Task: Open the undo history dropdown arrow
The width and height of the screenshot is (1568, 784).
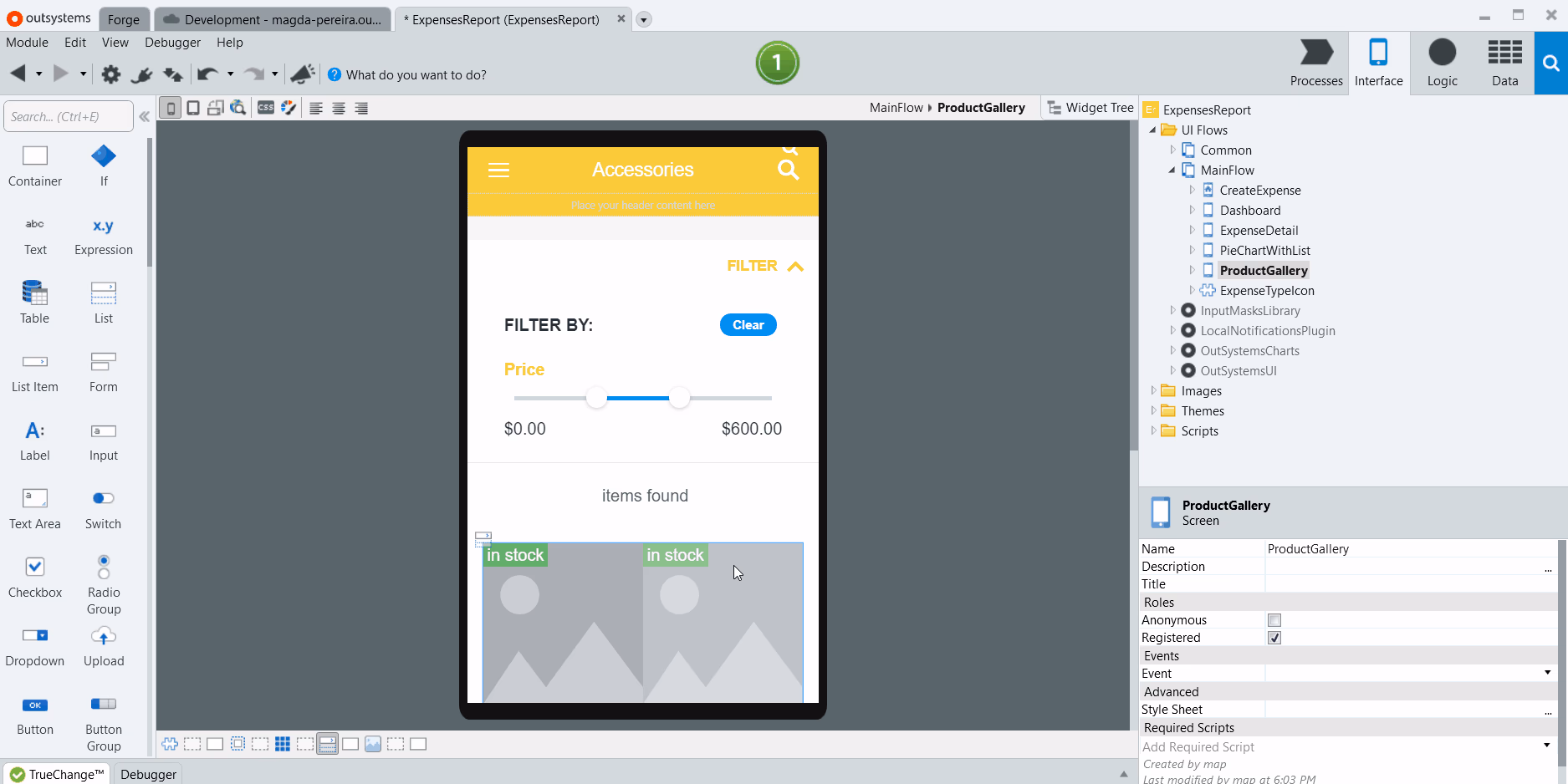Action: coord(231,74)
